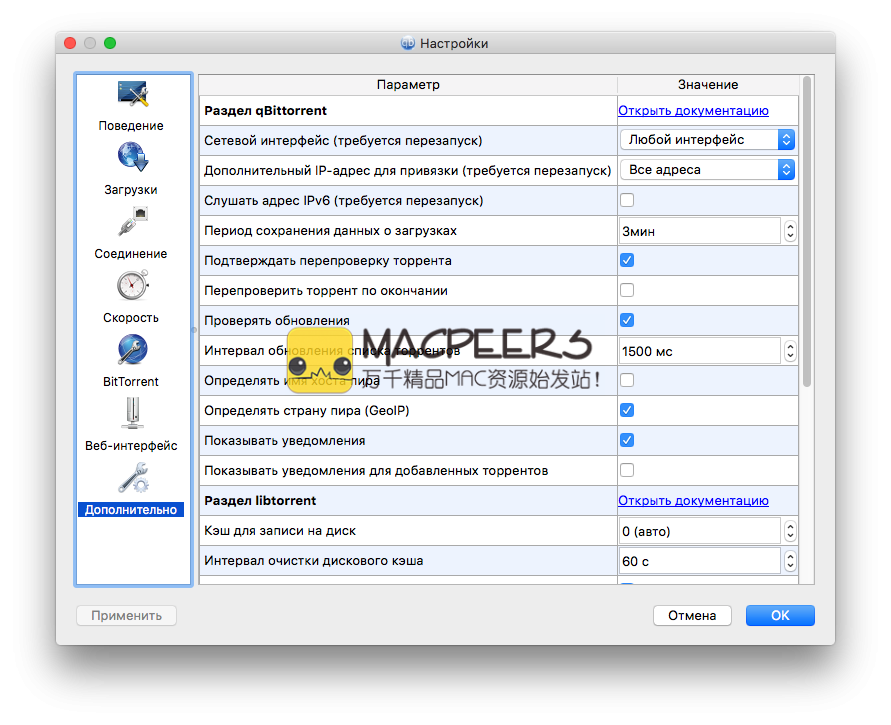Switch to the Соединение tab label

[x=131, y=253]
